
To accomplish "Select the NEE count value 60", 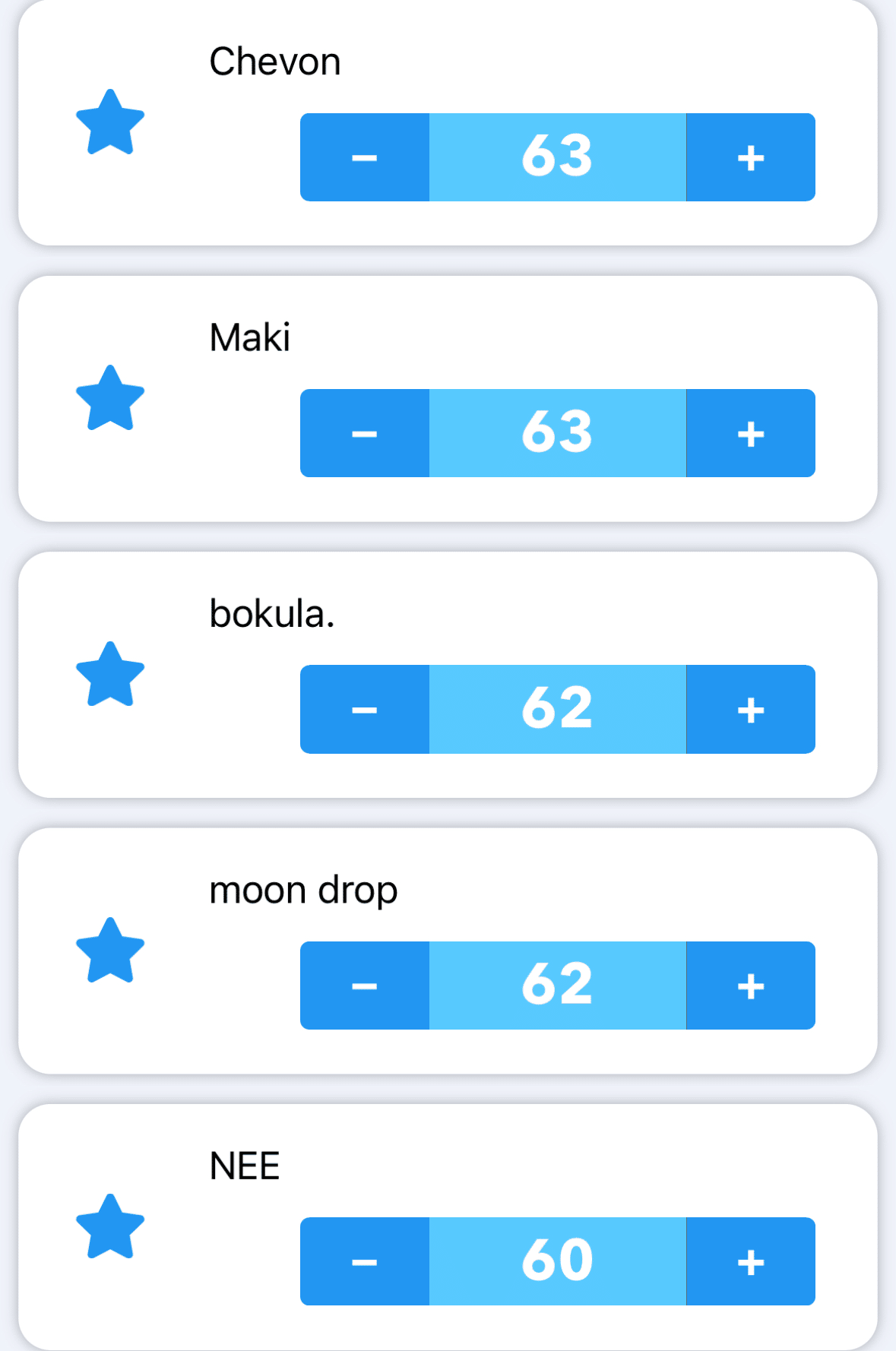I will coord(557,1261).
